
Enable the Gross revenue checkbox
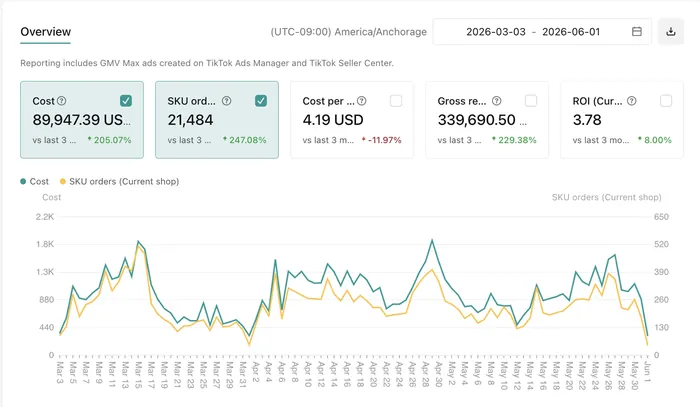coord(531,101)
